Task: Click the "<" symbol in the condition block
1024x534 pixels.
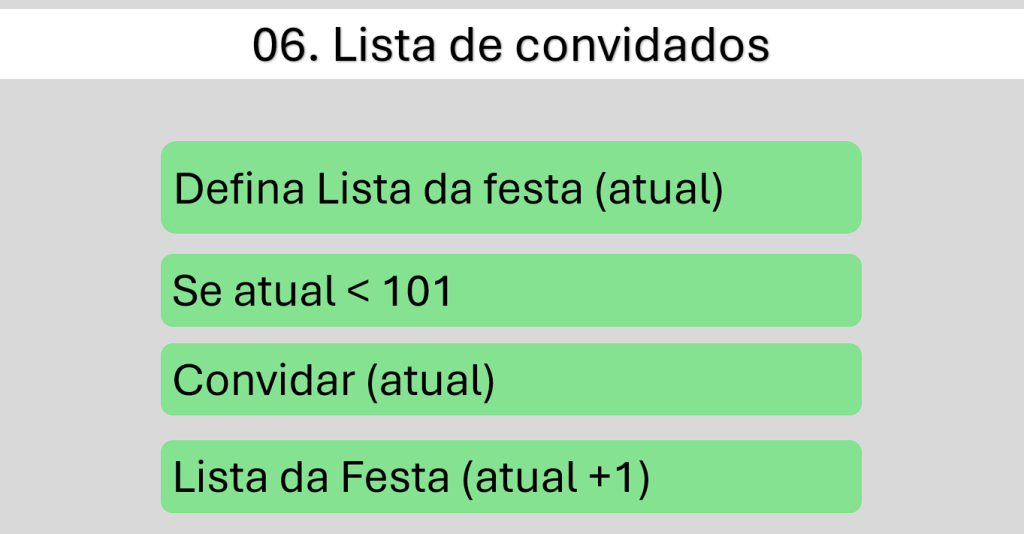Action: (x=359, y=292)
